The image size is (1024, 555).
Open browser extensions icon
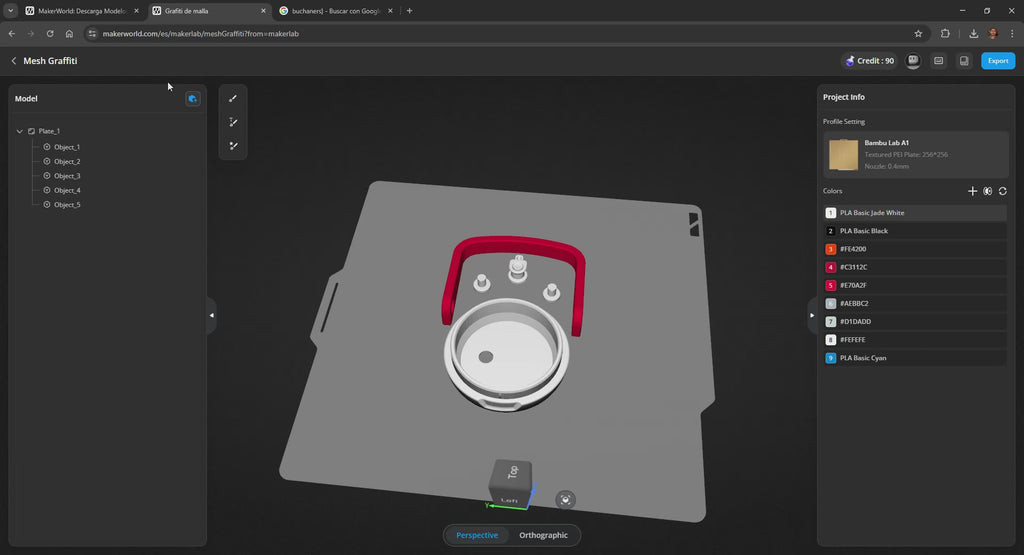coord(945,33)
